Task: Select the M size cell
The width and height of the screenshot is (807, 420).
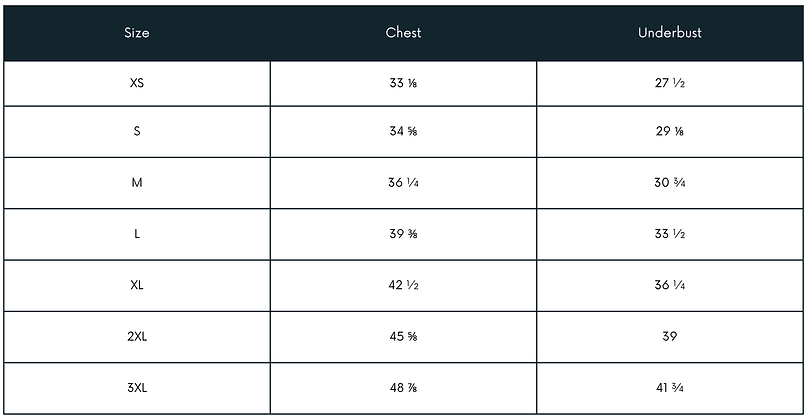Action: pos(137,183)
